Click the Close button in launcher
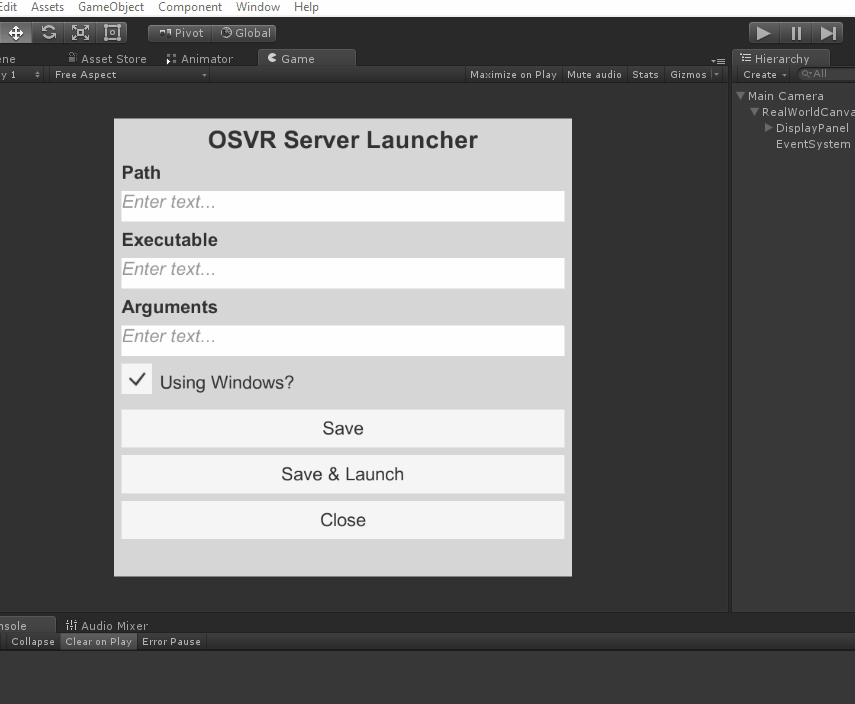Viewport: 855px width, 704px height. (342, 520)
